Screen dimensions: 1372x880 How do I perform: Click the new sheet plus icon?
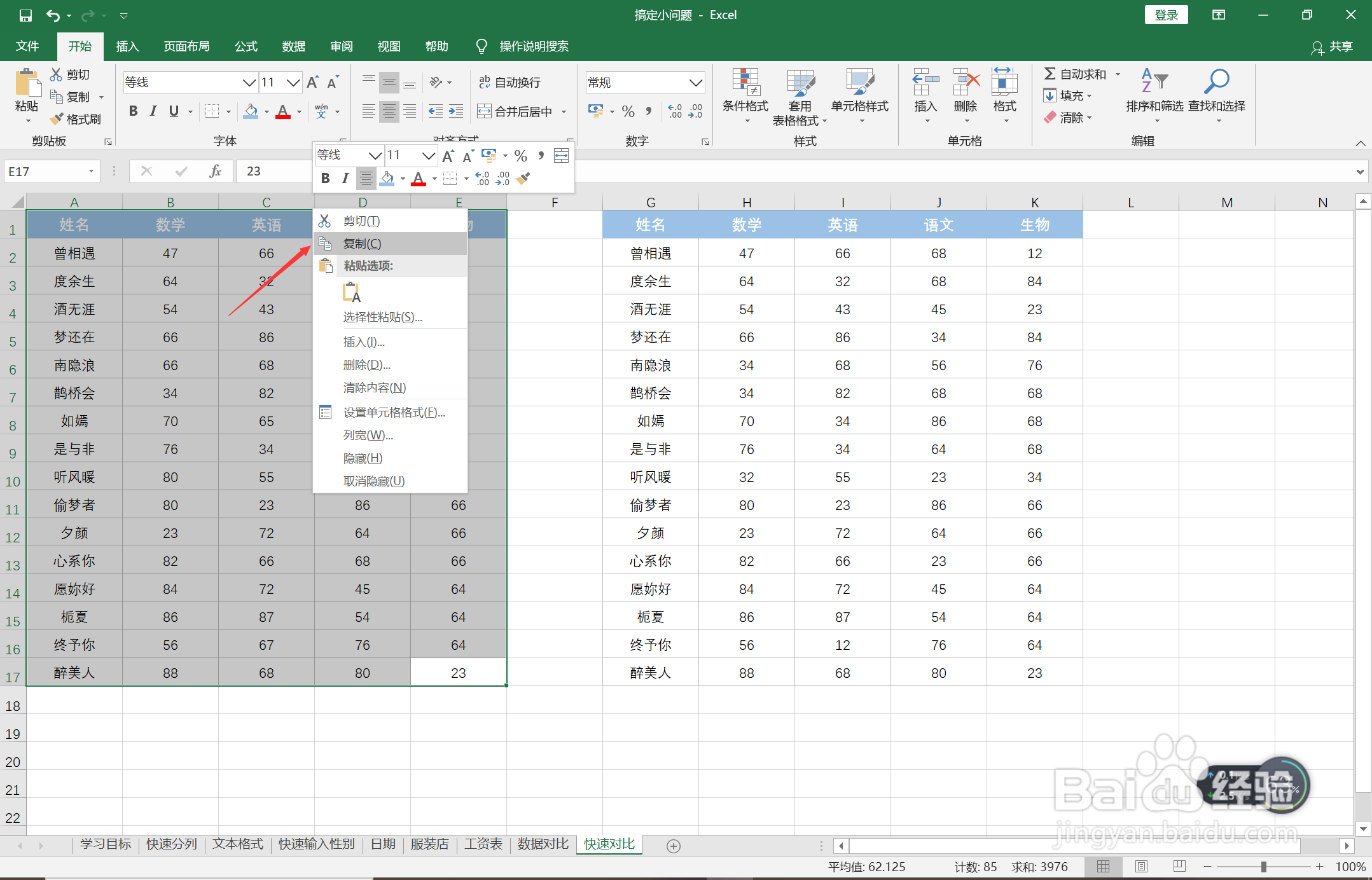674,846
